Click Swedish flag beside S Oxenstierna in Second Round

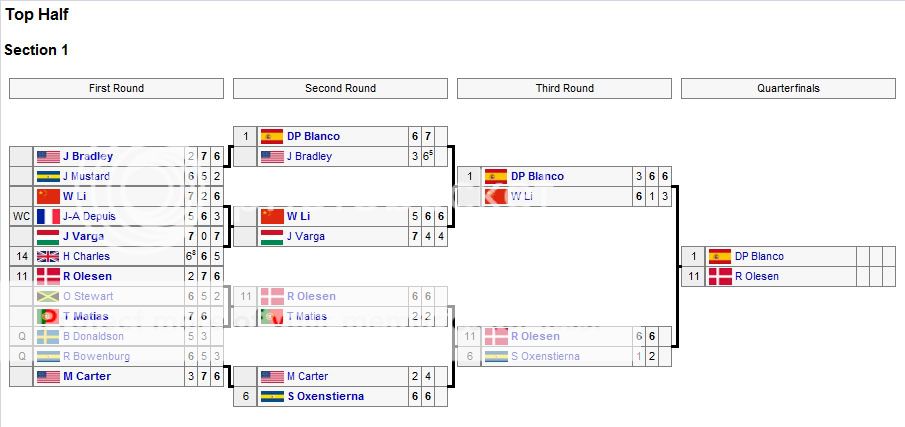pos(272,396)
